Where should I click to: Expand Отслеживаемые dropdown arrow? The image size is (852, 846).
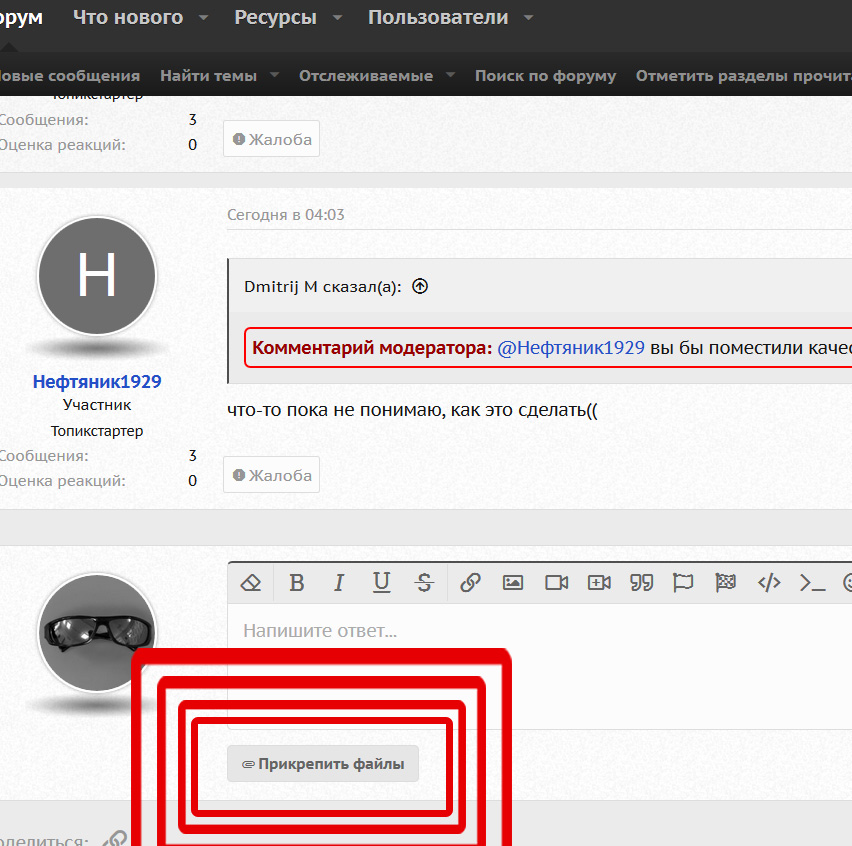(450, 74)
